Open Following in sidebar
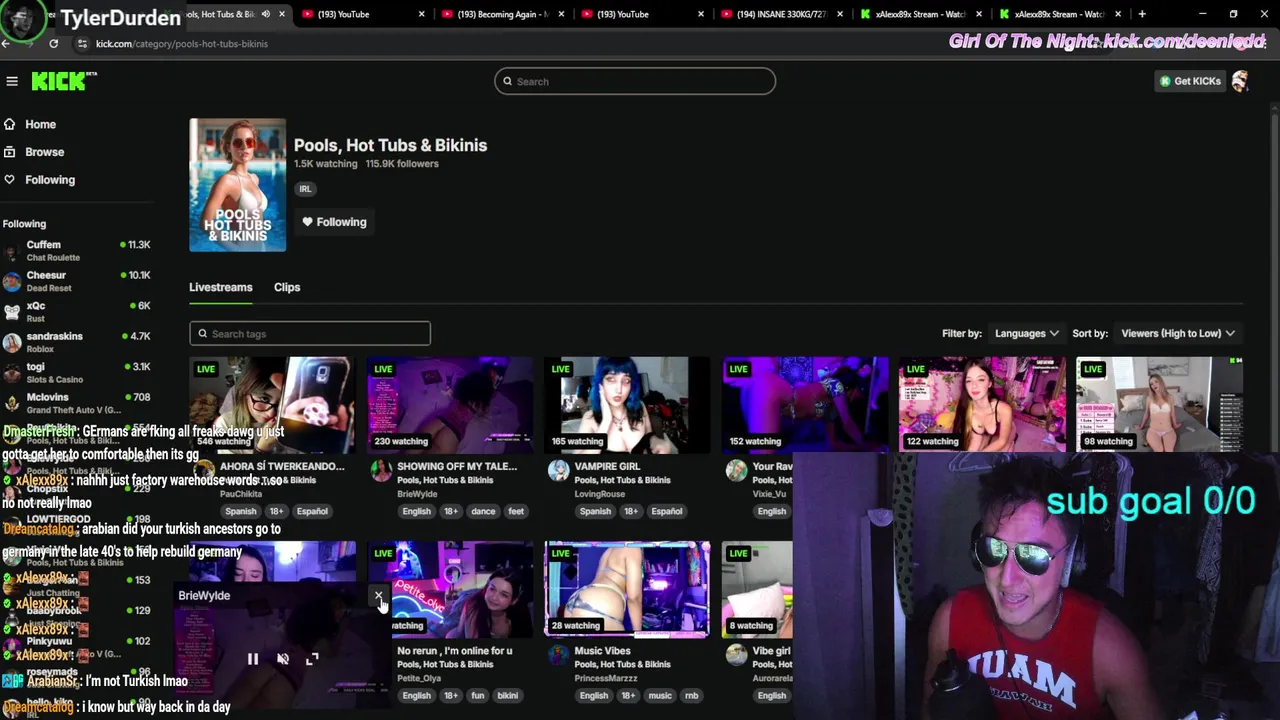Viewport: 1280px width, 720px height. 50,180
